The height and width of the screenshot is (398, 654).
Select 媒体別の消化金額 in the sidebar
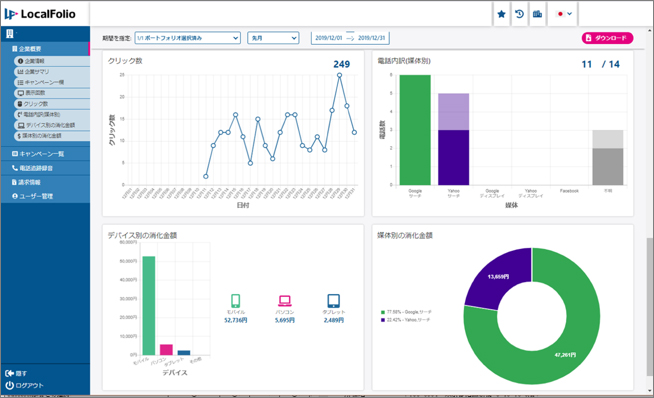click(52, 136)
